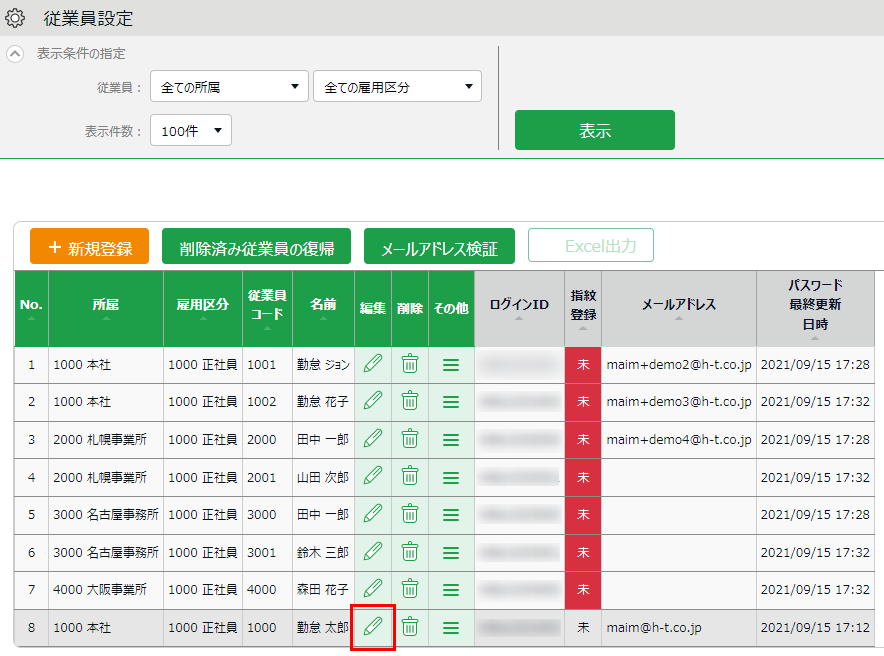Collapse the 表示条件の指定 section
Screen dimensions: 884x656
pyautogui.click(x=15, y=54)
